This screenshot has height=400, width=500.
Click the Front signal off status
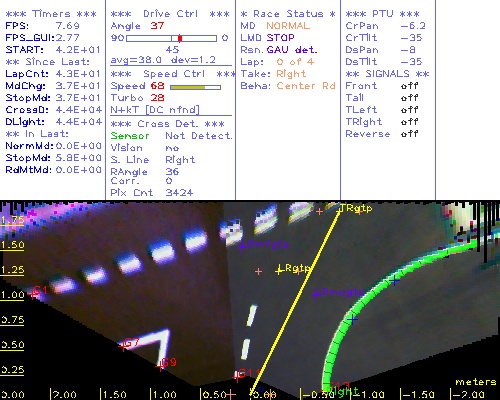[x=409, y=86]
